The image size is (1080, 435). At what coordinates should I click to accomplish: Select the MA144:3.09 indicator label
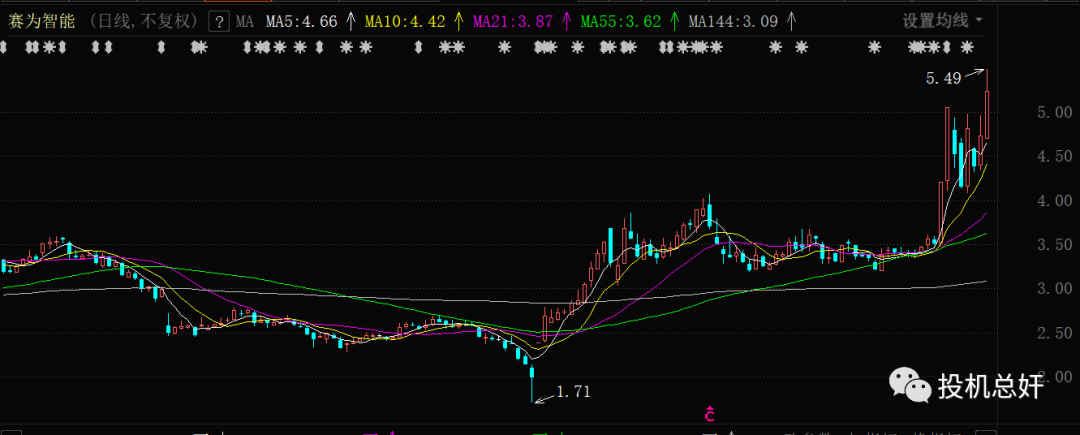pos(732,20)
